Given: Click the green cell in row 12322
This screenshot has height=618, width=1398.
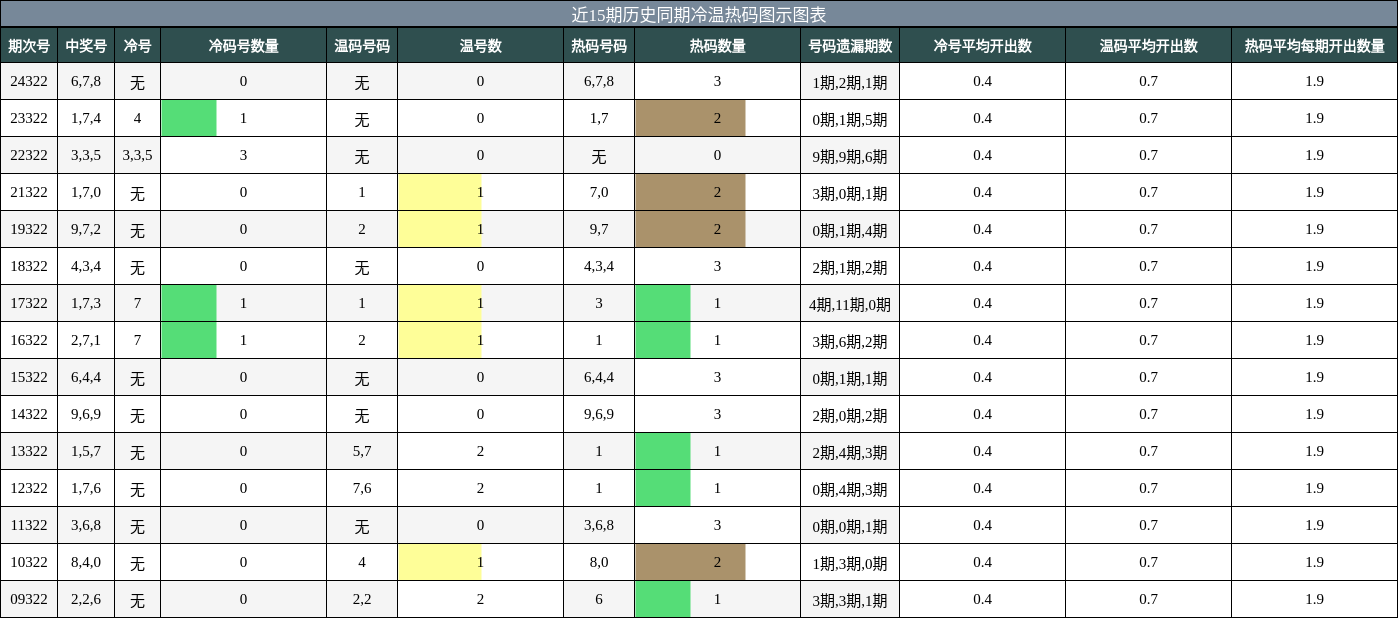Looking at the screenshot, I should pos(663,488).
